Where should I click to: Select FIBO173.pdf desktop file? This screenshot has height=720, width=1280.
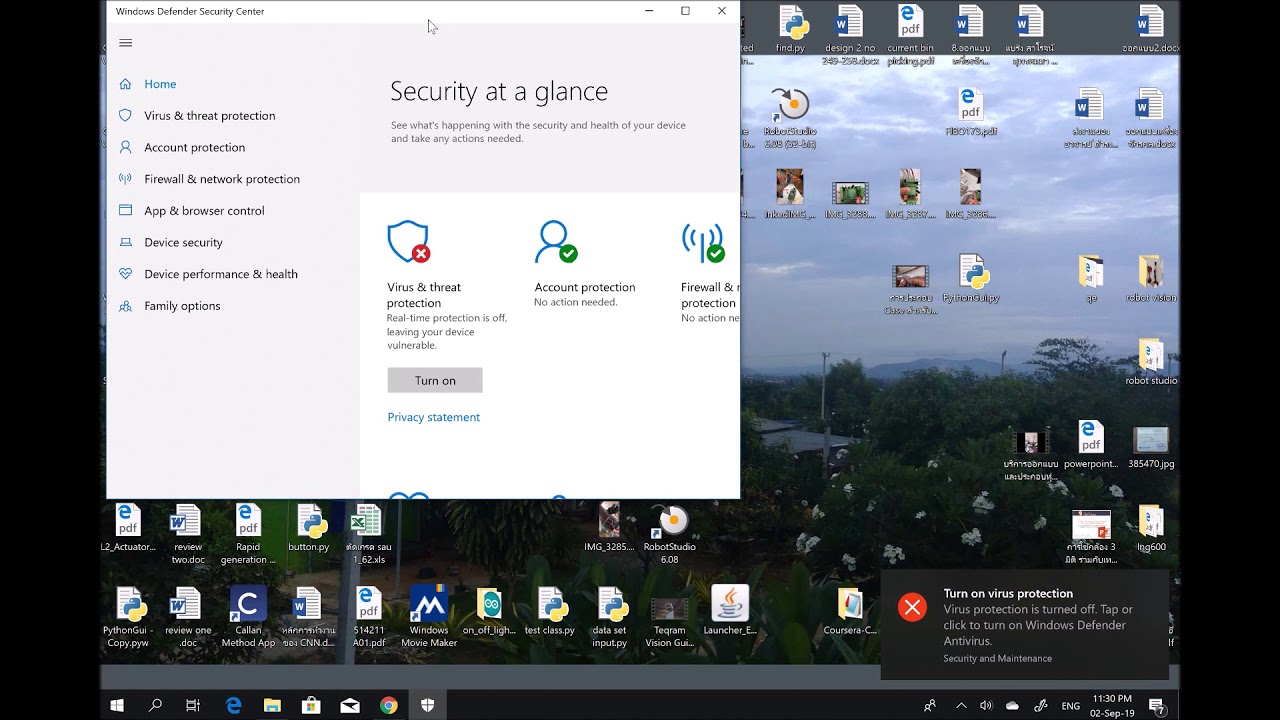(971, 112)
